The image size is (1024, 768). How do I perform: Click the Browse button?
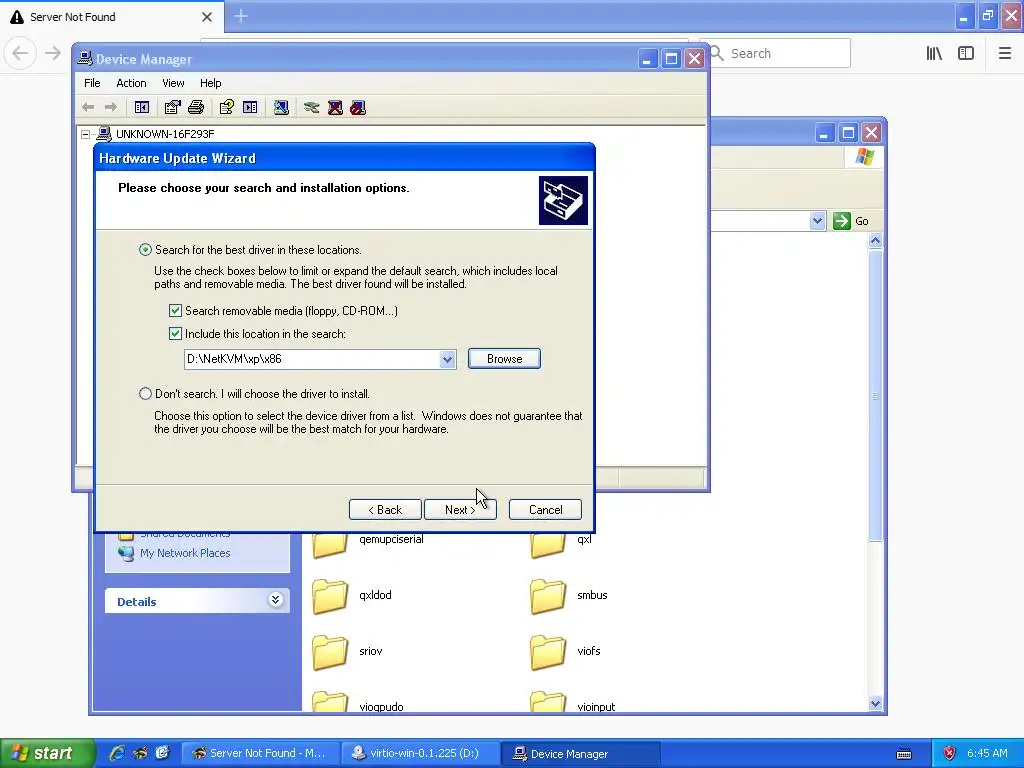(504, 359)
